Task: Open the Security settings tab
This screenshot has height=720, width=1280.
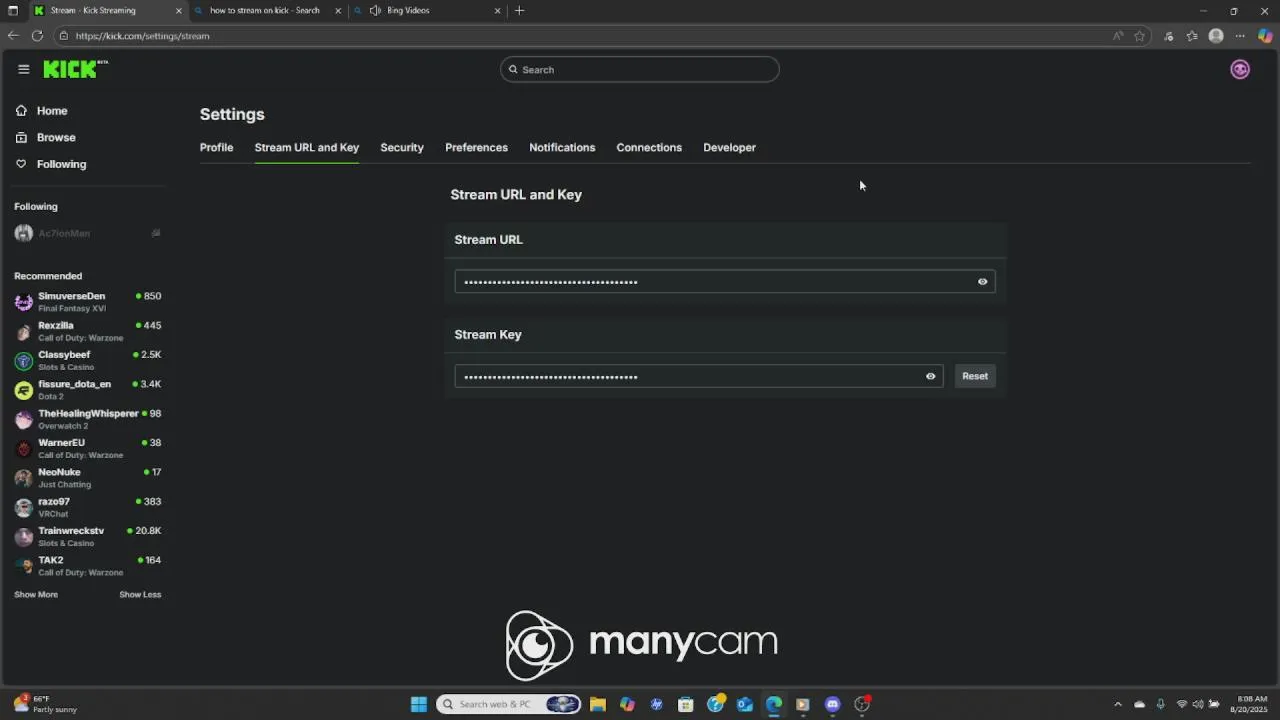Action: (402, 147)
